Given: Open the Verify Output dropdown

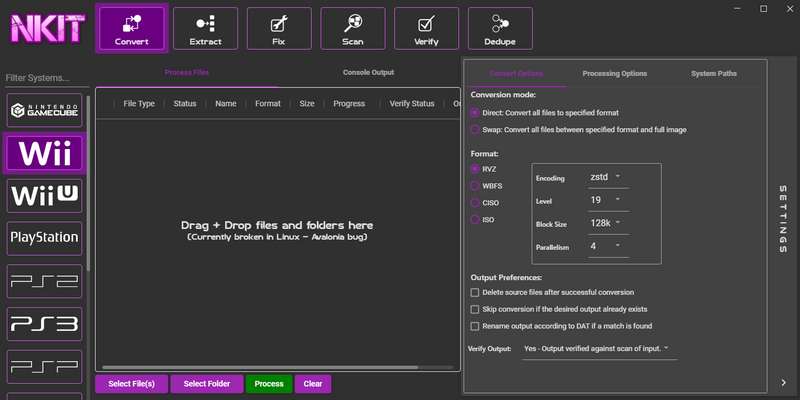Looking at the screenshot, I should coord(600,349).
